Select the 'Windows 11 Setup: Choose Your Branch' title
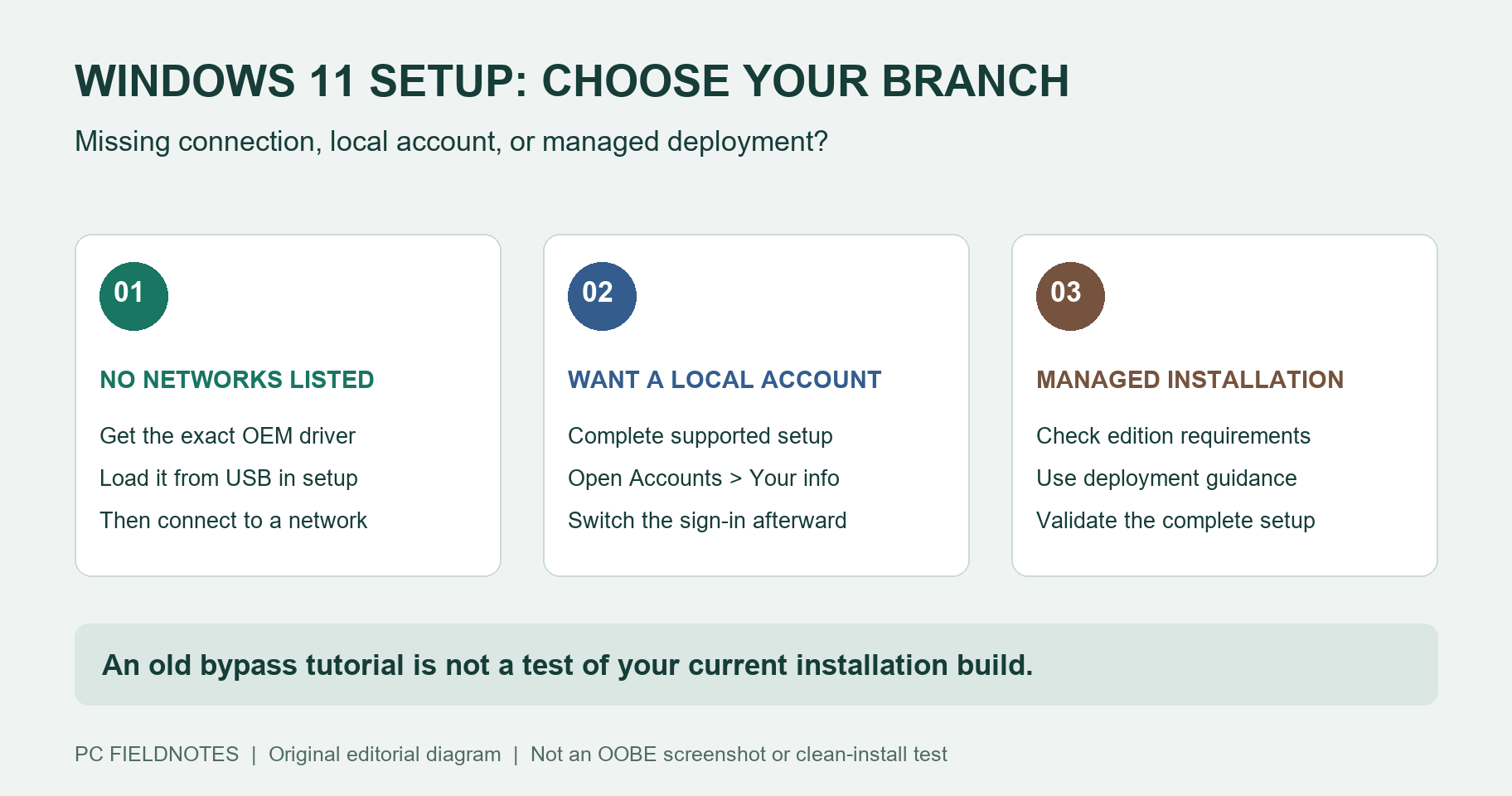This screenshot has width=1512, height=796. pos(572,81)
